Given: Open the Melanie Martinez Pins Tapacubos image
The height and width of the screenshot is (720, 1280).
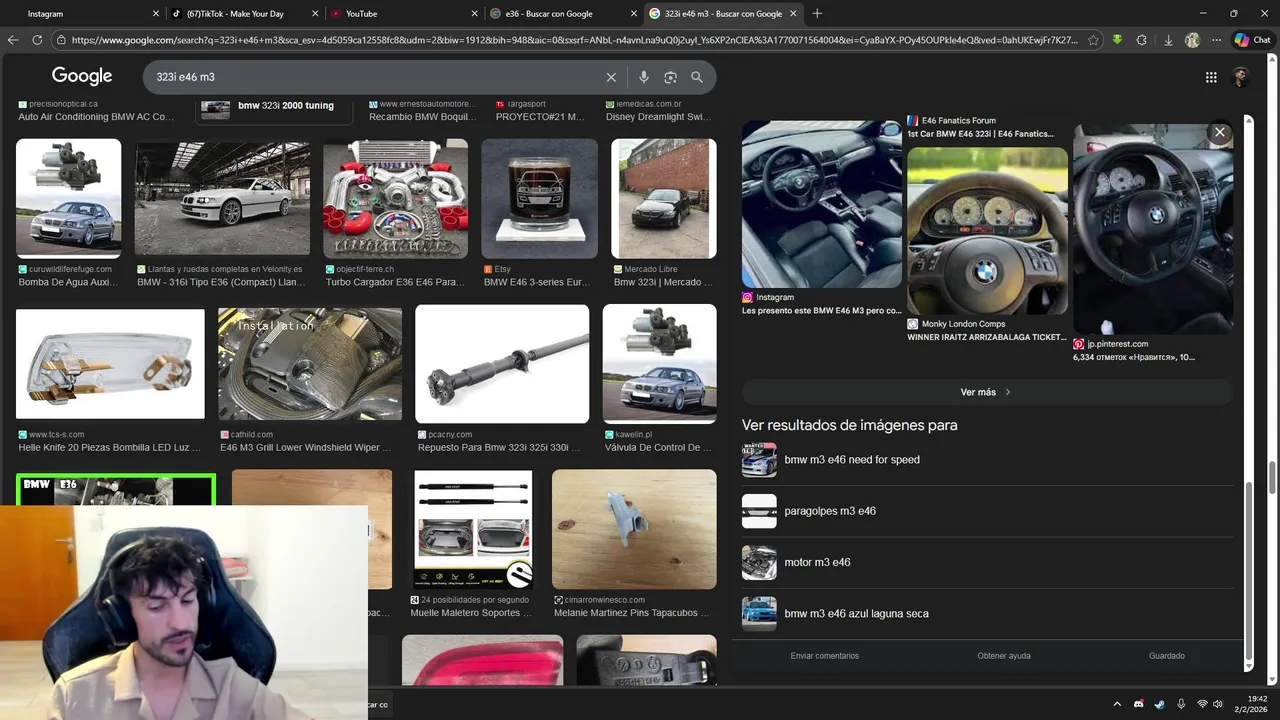Looking at the screenshot, I should tap(634, 530).
